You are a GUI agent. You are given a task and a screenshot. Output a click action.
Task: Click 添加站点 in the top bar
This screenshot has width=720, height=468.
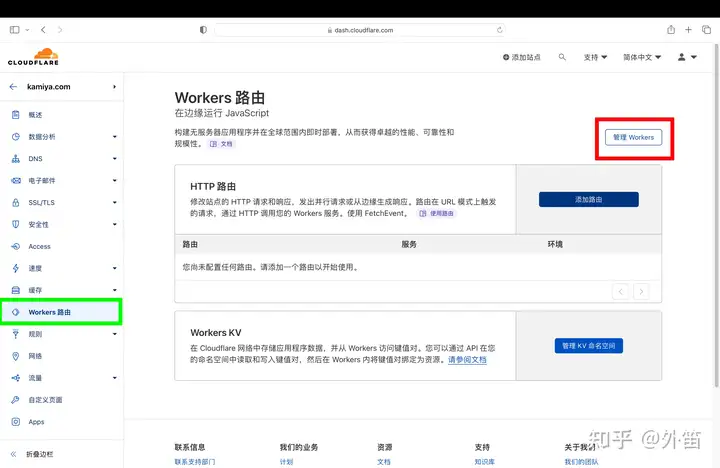[x=522, y=57]
